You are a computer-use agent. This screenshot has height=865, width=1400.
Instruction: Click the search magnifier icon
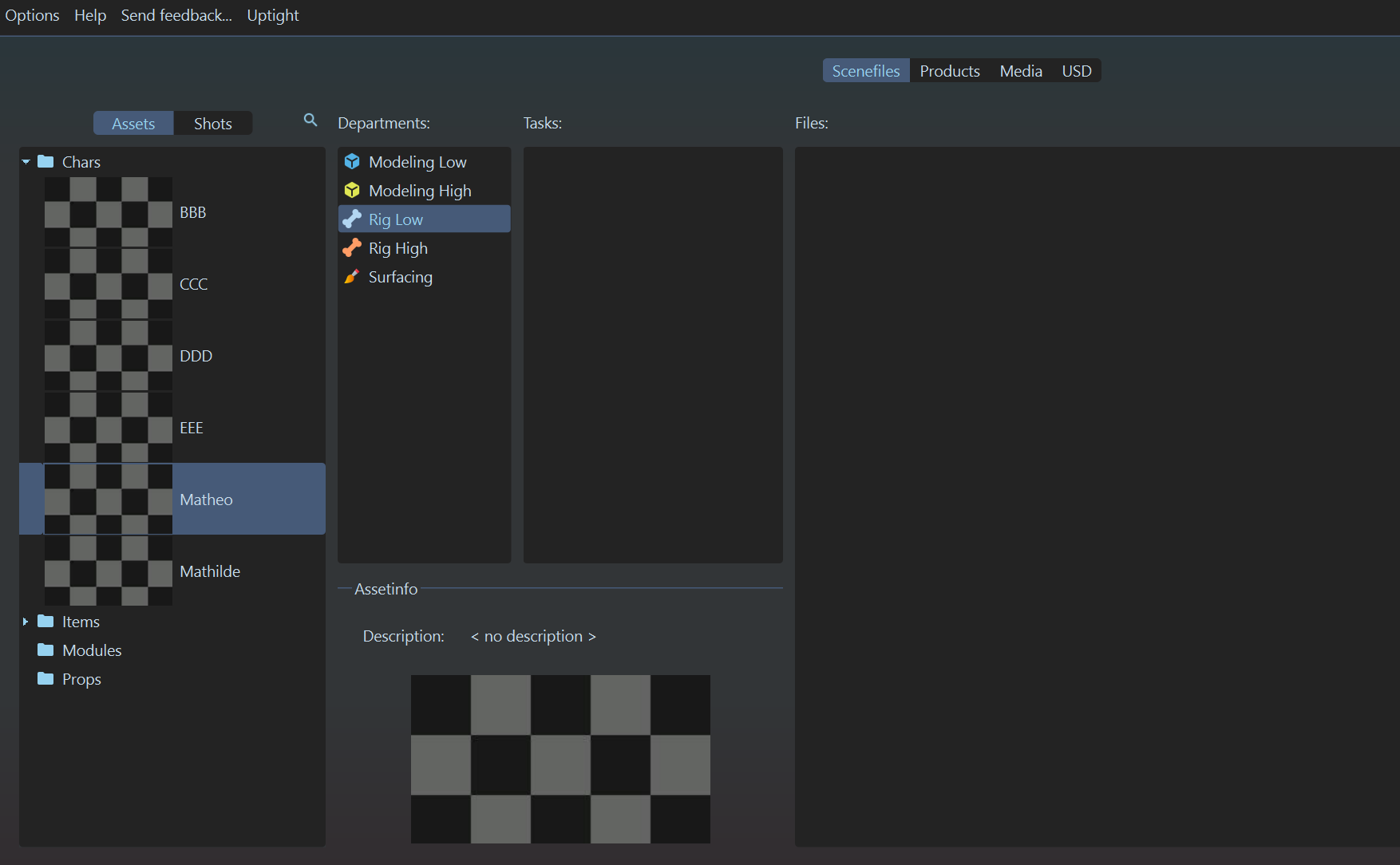click(x=310, y=120)
